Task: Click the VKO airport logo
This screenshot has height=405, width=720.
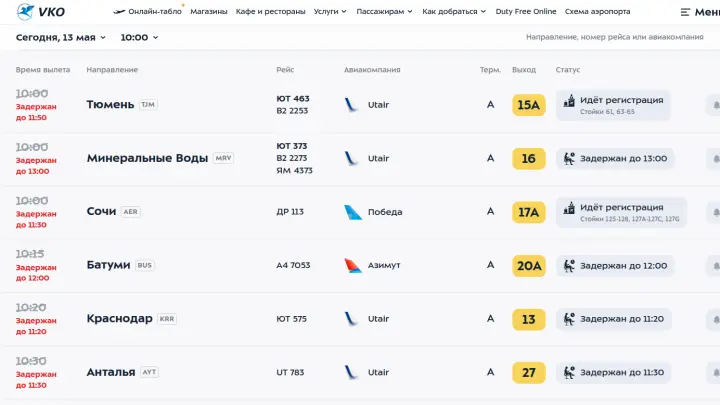Action: 40,11
